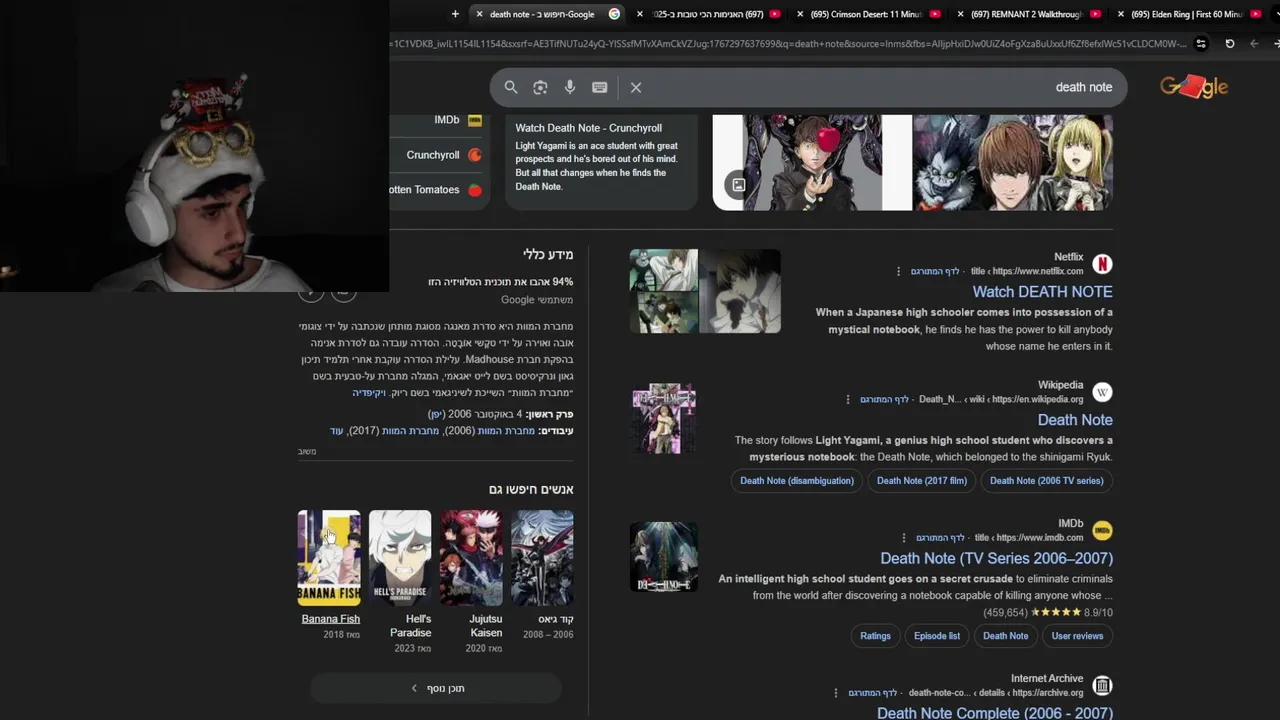Open the Death Note Wikipedia result title
The width and height of the screenshot is (1280, 720).
[1075, 420]
